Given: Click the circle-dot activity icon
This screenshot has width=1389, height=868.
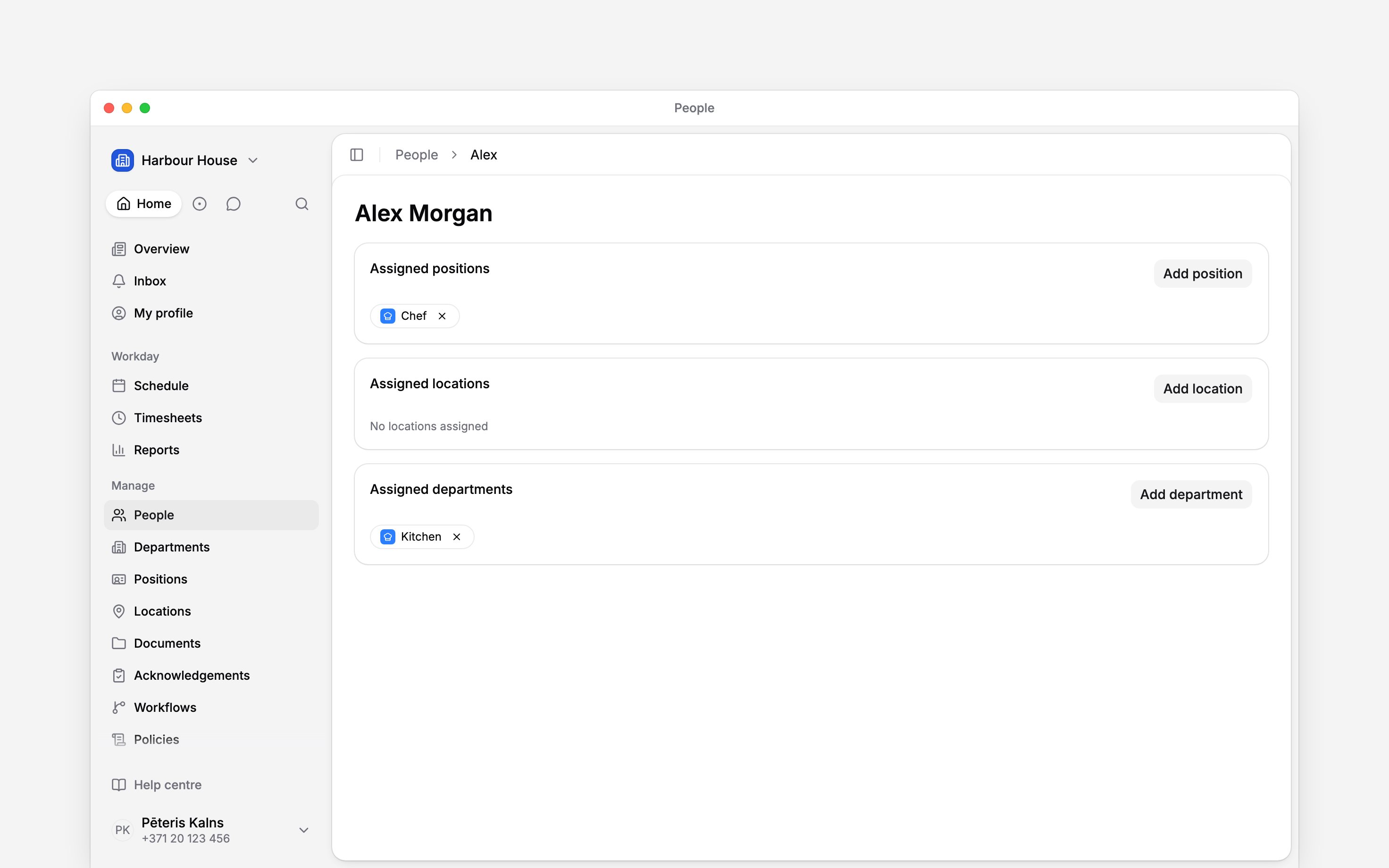Looking at the screenshot, I should click(199, 204).
